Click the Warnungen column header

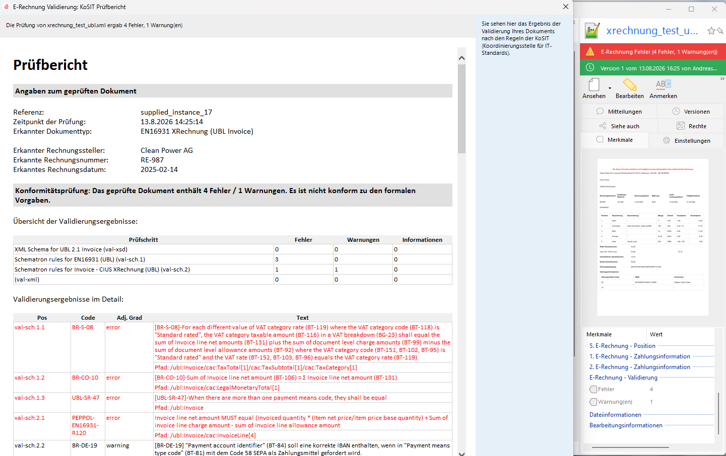[363, 240]
